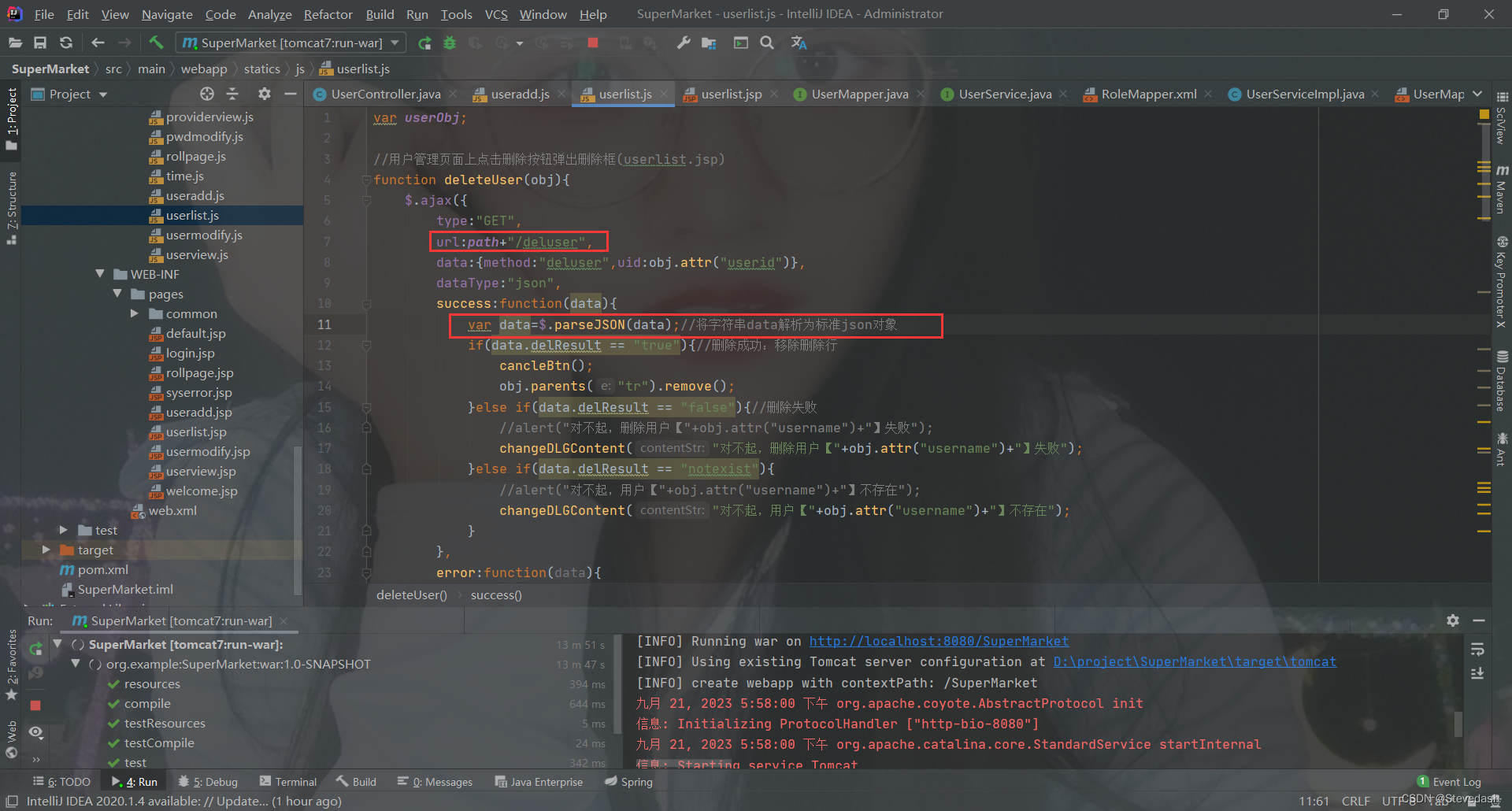Show hidden editor tabs dropdown arrow

[x=1477, y=94]
